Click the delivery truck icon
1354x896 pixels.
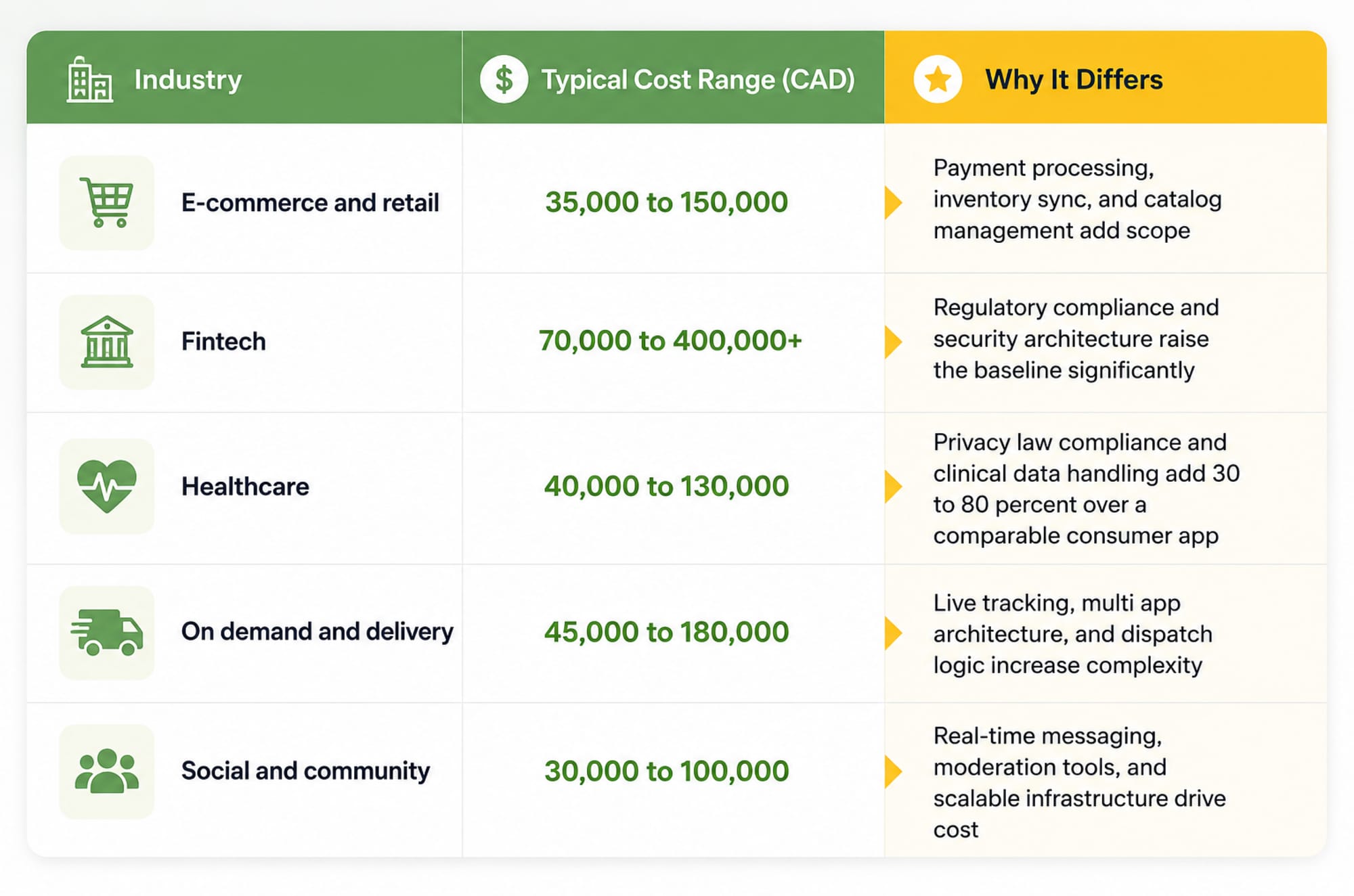106,632
